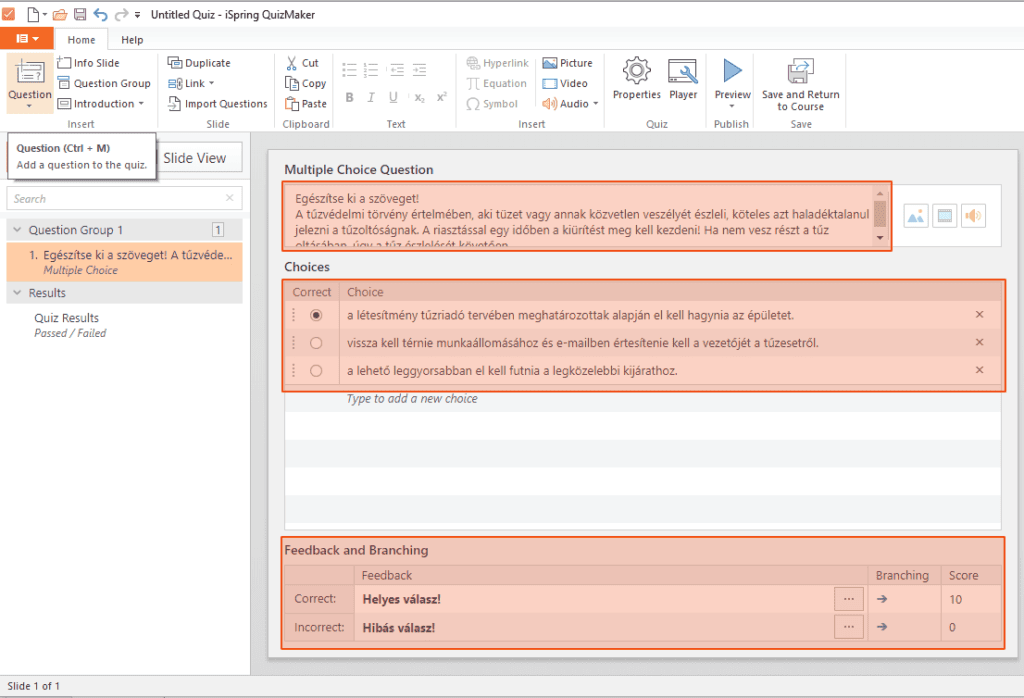Viewport: 1024px width, 698px height.
Task: Switch to the Help tab
Action: point(132,40)
